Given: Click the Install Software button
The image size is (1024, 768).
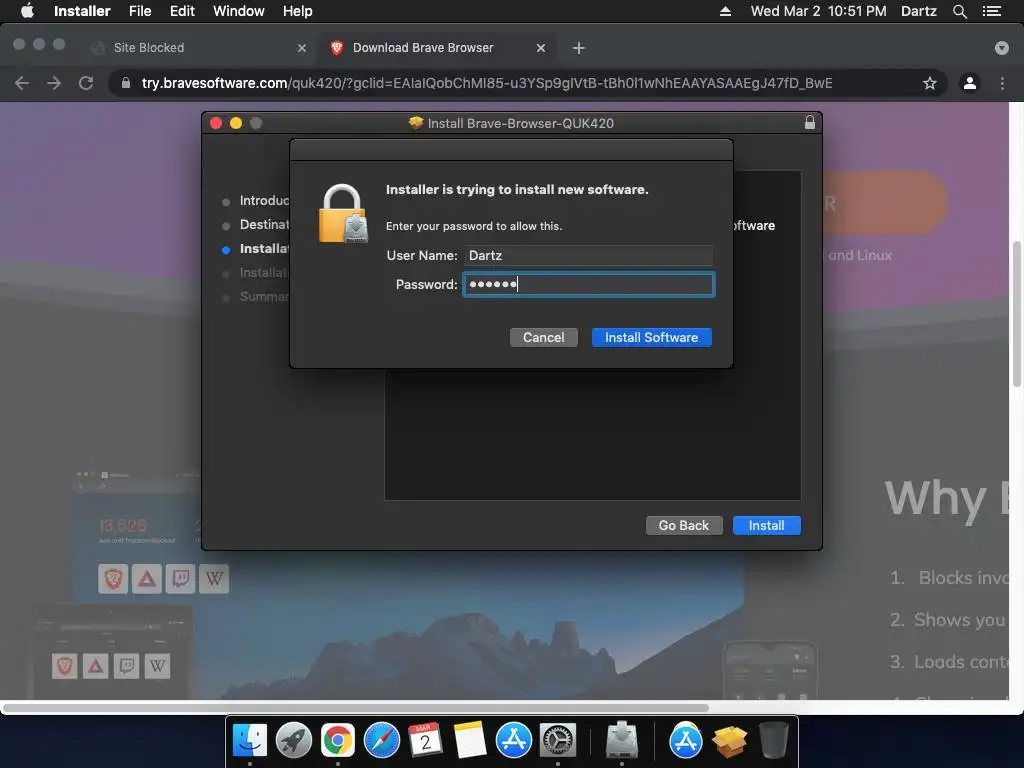Looking at the screenshot, I should pyautogui.click(x=651, y=338).
